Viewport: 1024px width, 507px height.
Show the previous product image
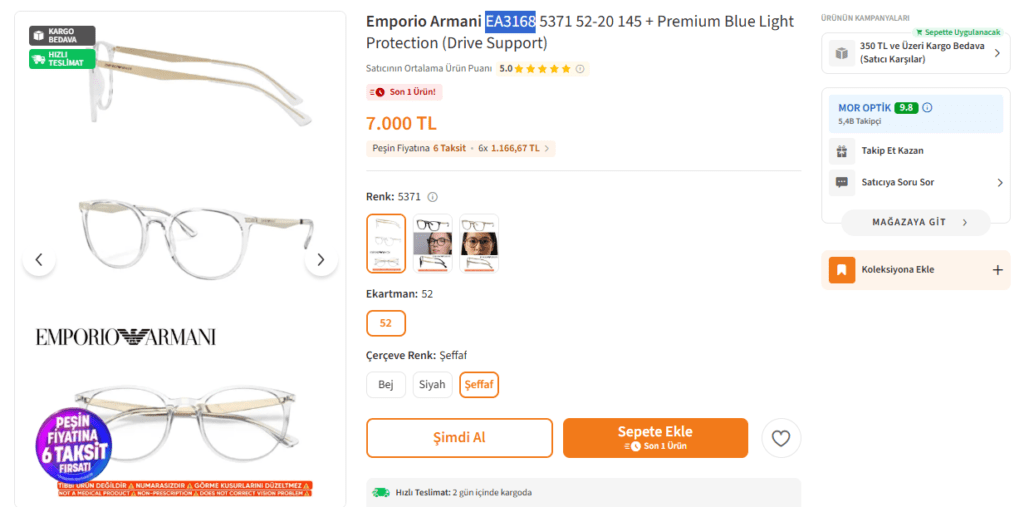(x=39, y=260)
